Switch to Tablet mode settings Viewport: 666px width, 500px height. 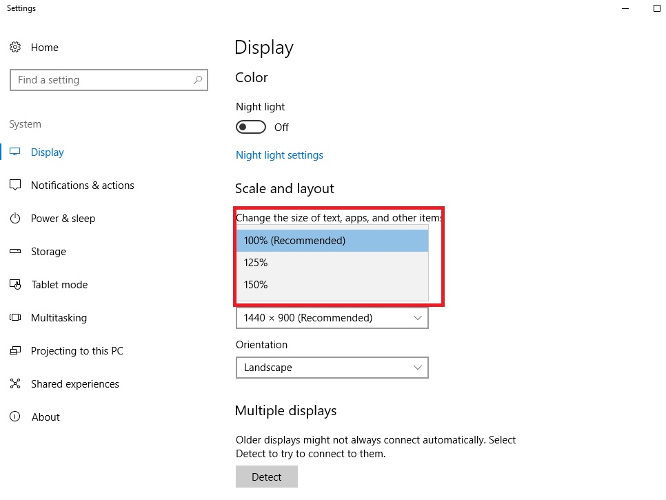click(59, 285)
